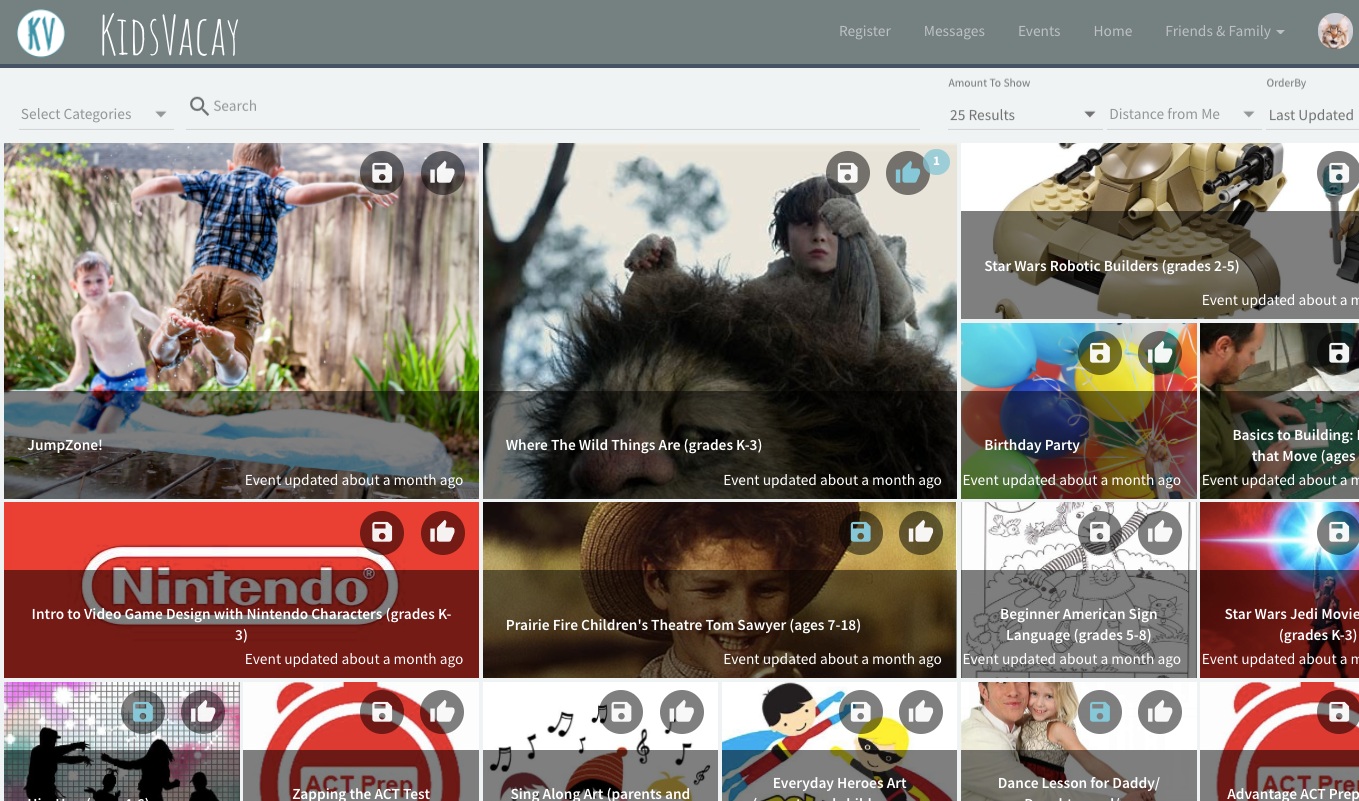1359x801 pixels.
Task: Like the Everyday Heroes Art event
Action: click(920, 712)
